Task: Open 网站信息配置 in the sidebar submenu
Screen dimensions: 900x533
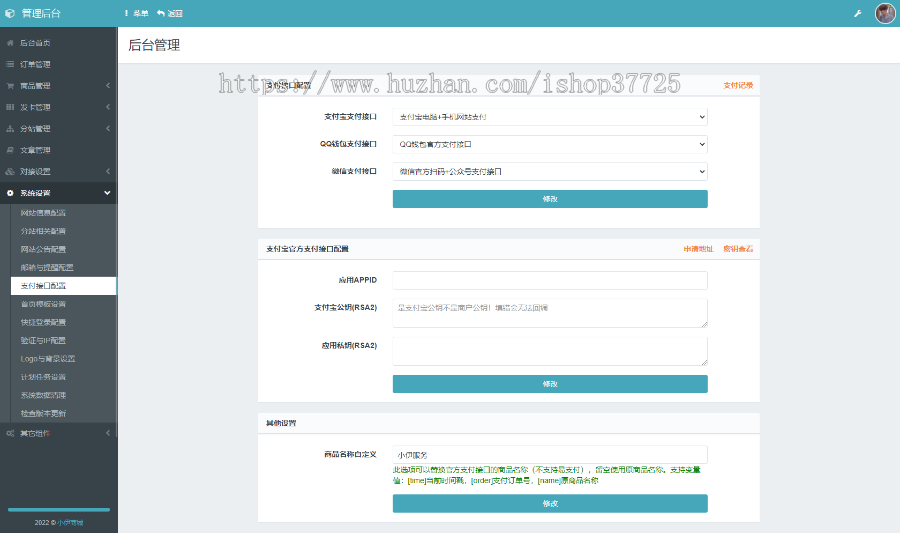Action: (44, 213)
